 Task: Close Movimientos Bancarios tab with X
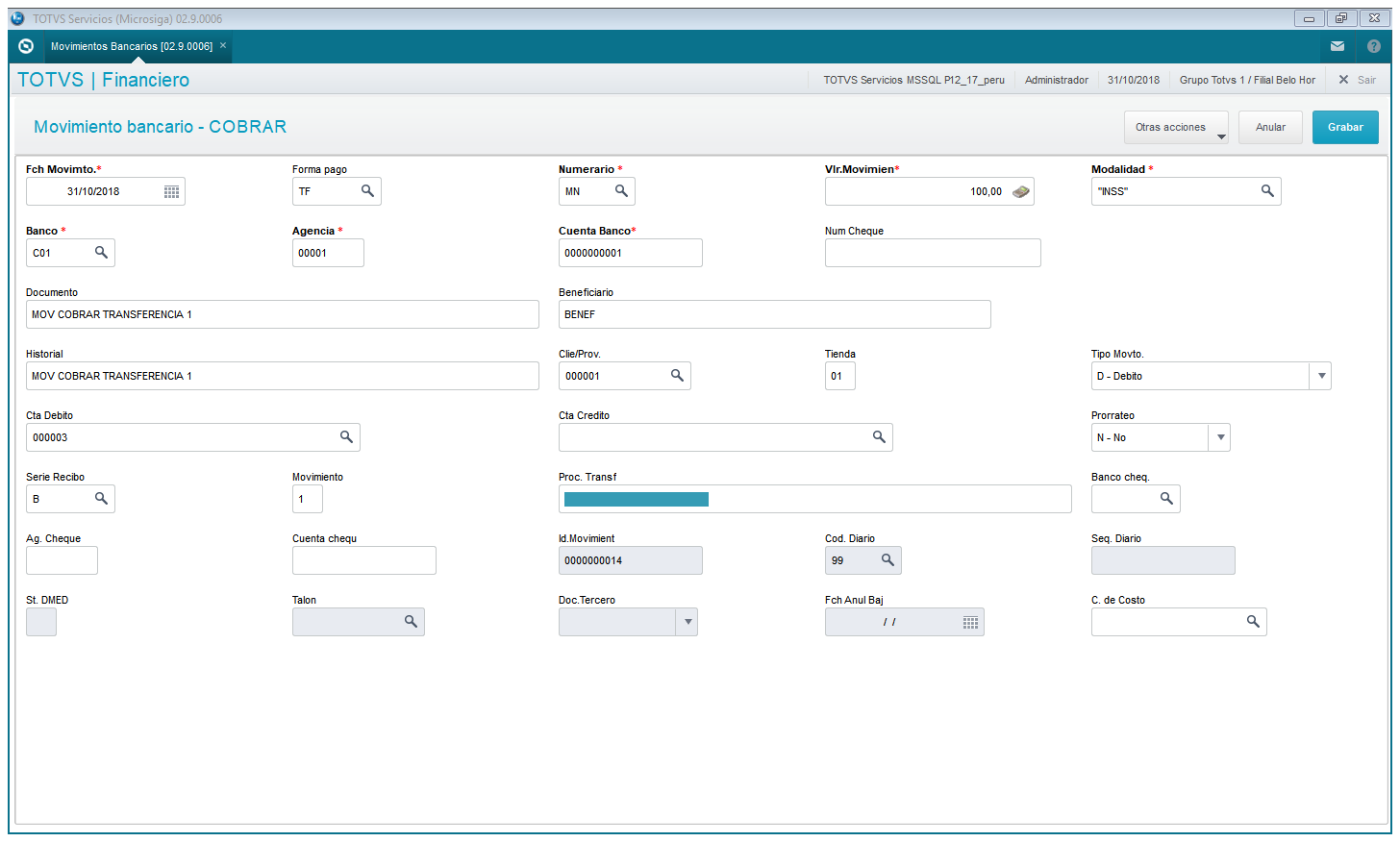223,45
